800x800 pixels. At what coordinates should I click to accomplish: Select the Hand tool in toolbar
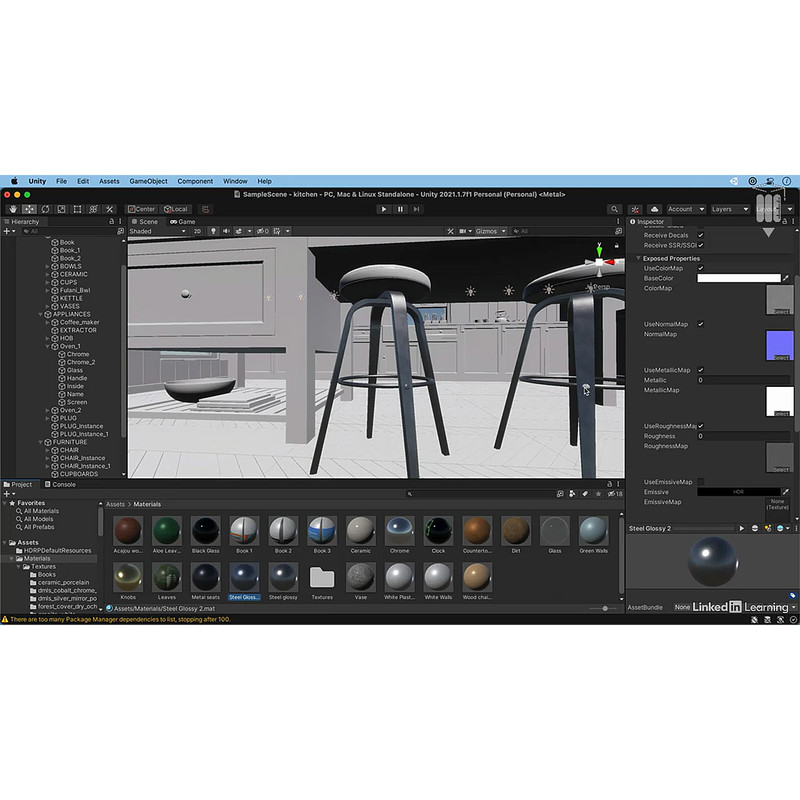tap(13, 209)
